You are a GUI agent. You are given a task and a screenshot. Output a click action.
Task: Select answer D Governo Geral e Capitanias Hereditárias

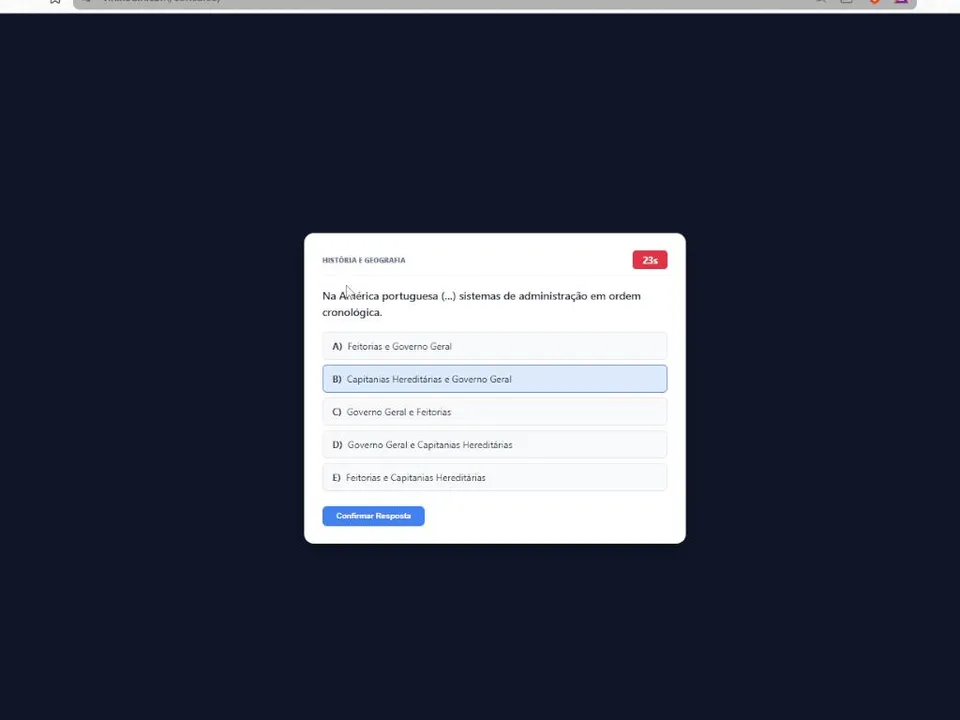[495, 444]
